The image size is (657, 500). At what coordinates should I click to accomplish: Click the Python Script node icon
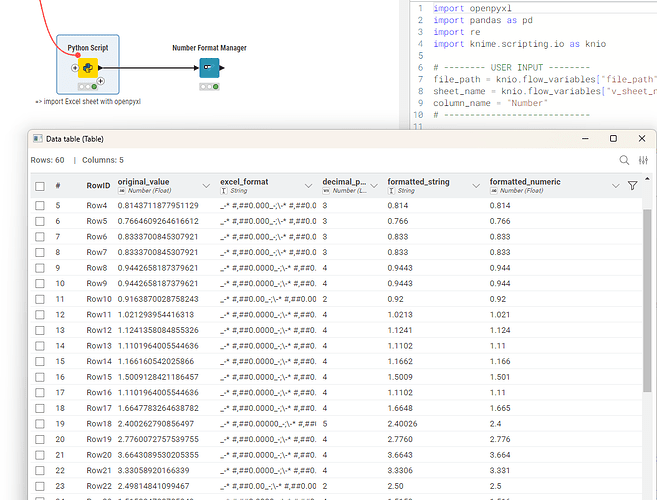88,68
